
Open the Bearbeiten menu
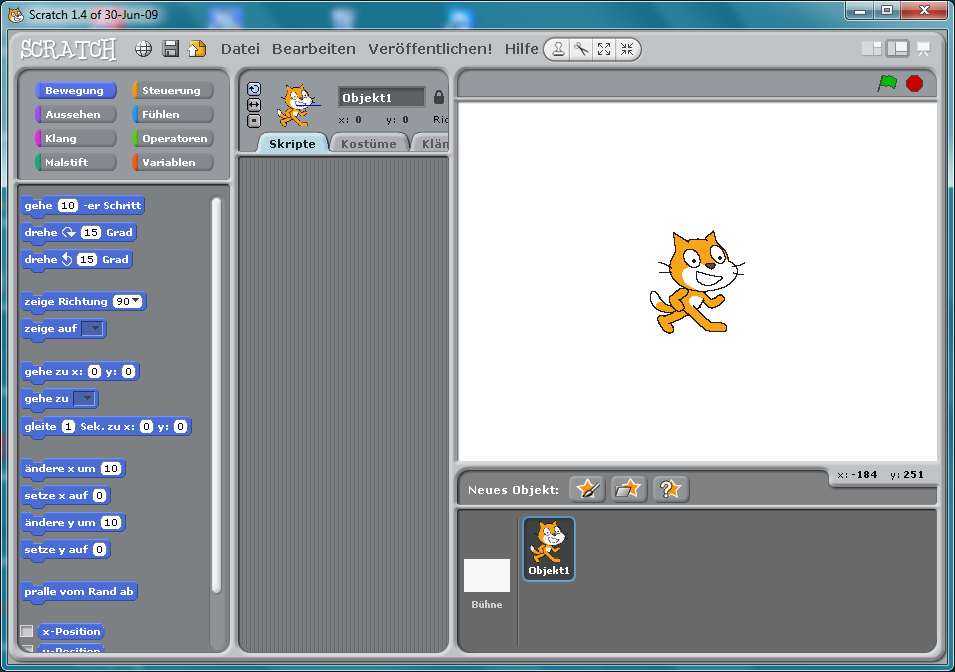coord(314,49)
